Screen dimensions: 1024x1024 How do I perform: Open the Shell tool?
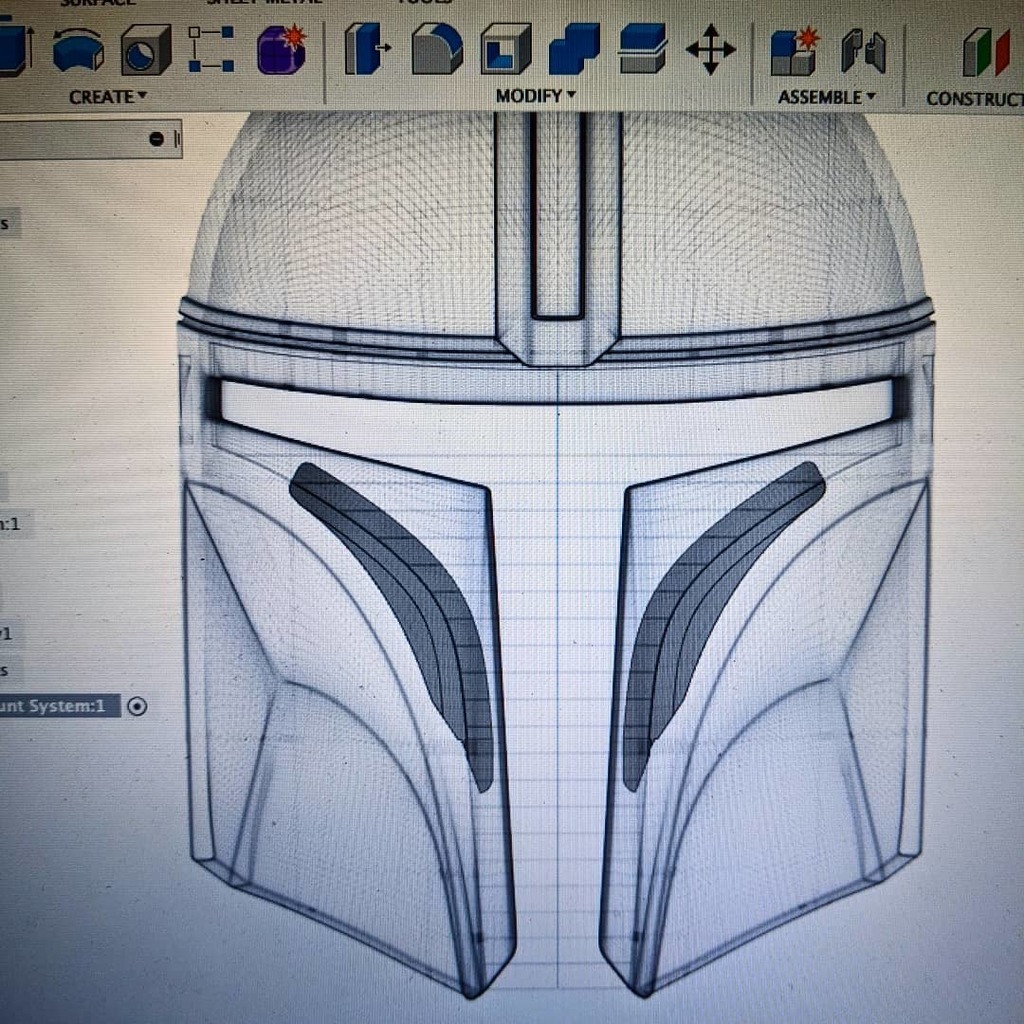pyautogui.click(x=505, y=50)
